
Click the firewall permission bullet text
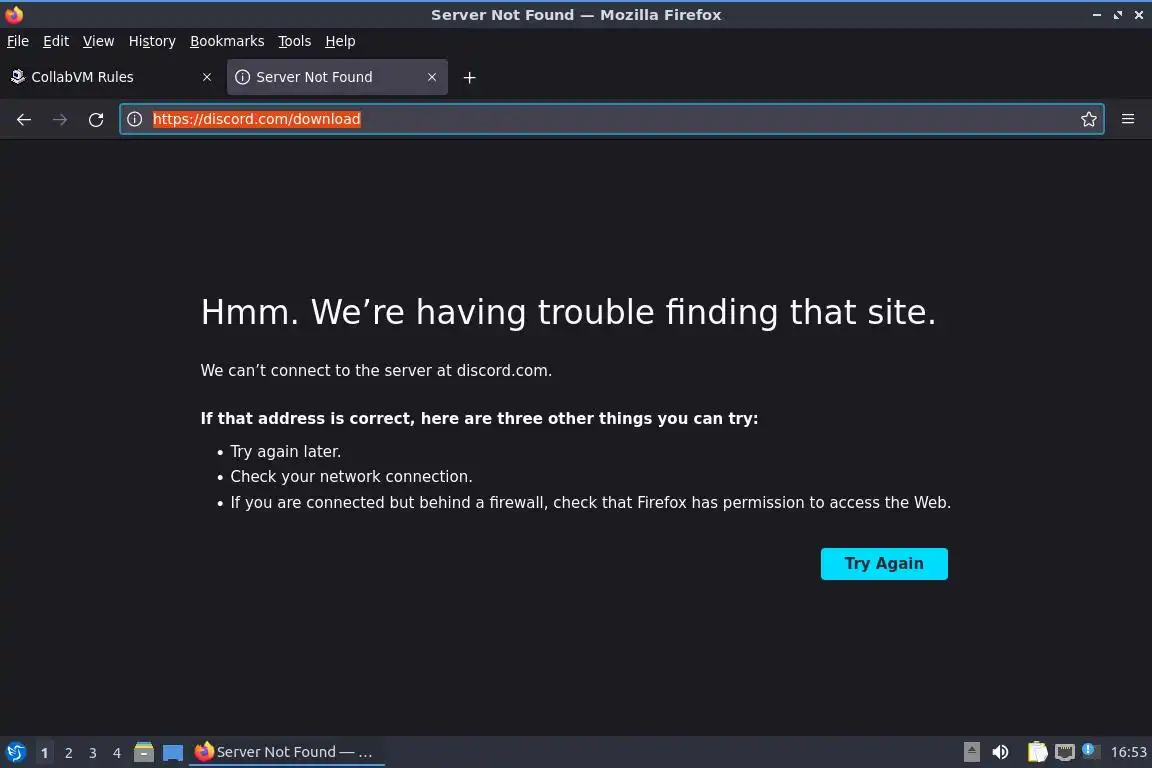[x=591, y=503]
